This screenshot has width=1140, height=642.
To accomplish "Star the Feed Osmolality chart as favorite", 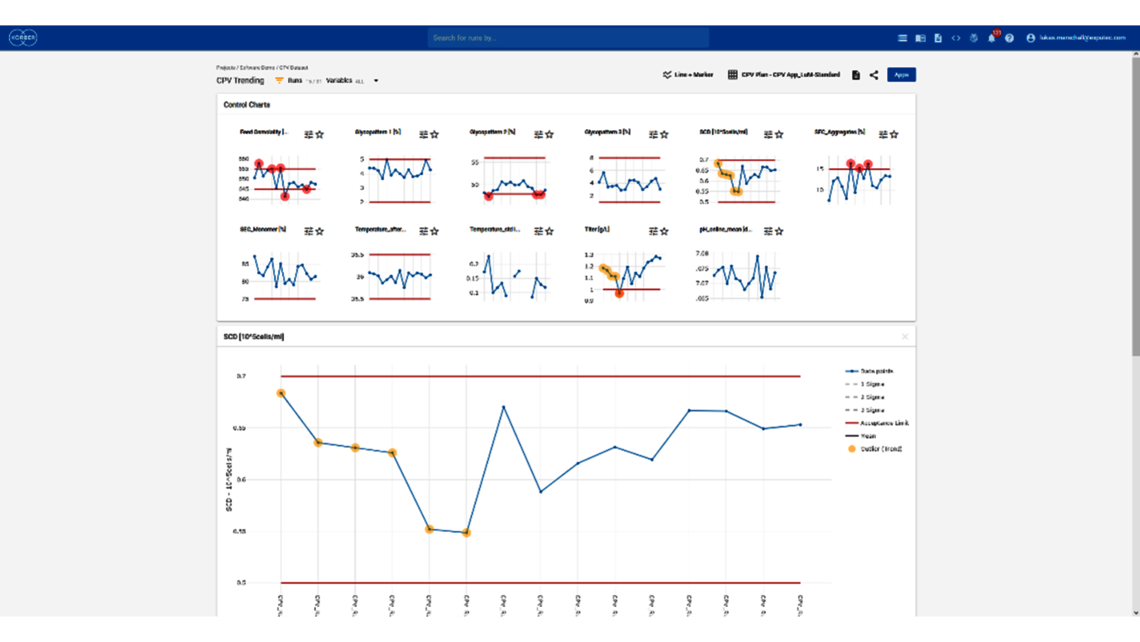I will point(320,134).
